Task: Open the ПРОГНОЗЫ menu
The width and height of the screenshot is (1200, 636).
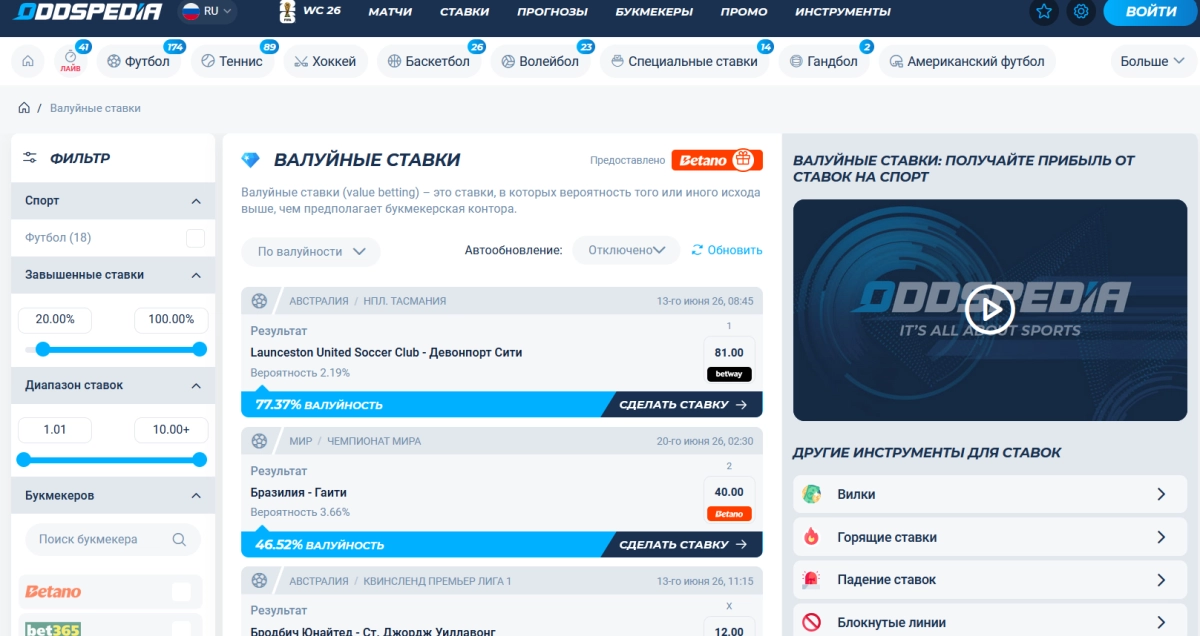Action: coord(553,12)
